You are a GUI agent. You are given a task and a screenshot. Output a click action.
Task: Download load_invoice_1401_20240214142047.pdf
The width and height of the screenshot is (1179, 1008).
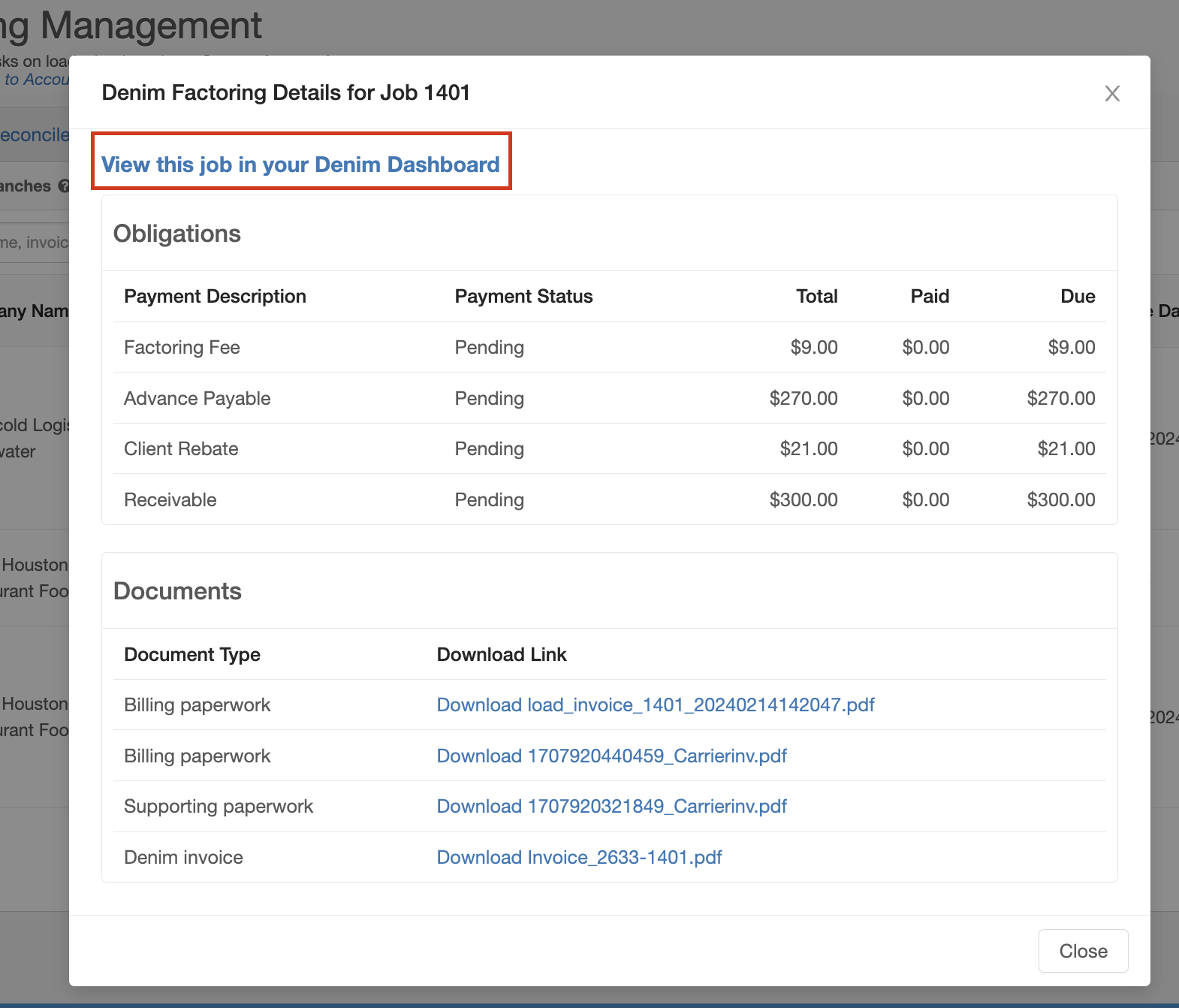(x=656, y=705)
